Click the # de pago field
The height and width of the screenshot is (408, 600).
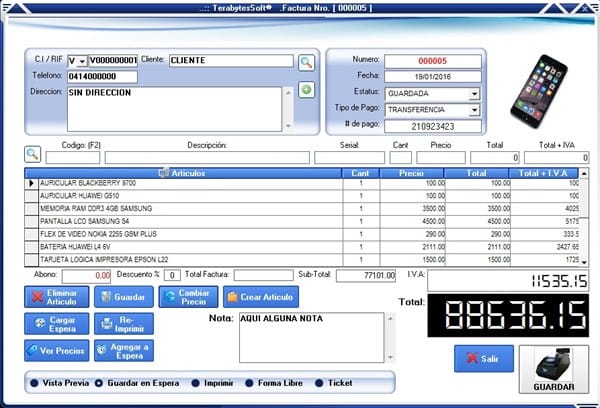(x=433, y=127)
